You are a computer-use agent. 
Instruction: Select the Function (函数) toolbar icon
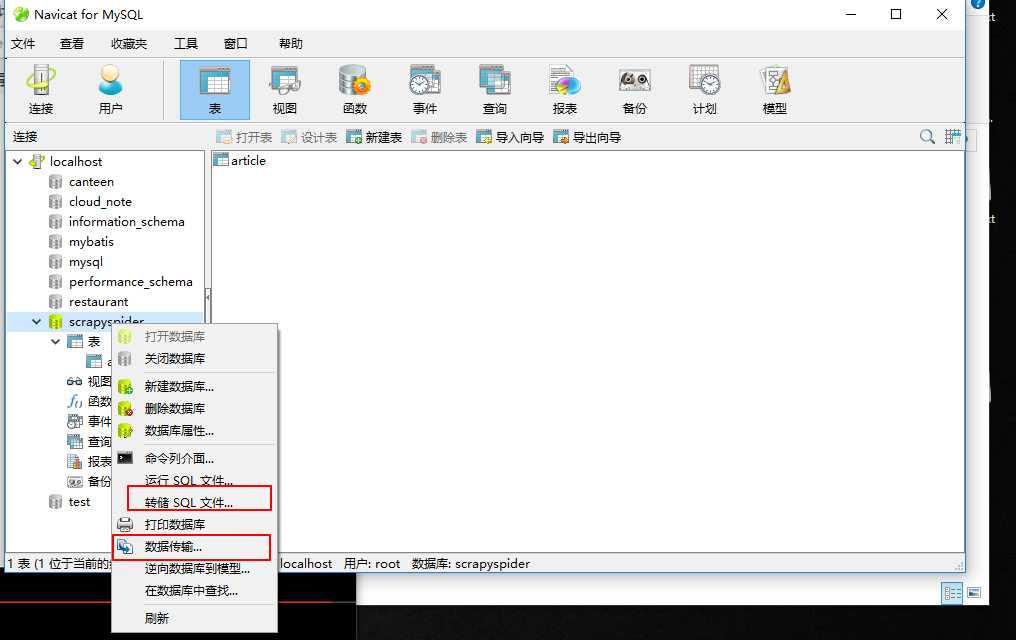(354, 90)
